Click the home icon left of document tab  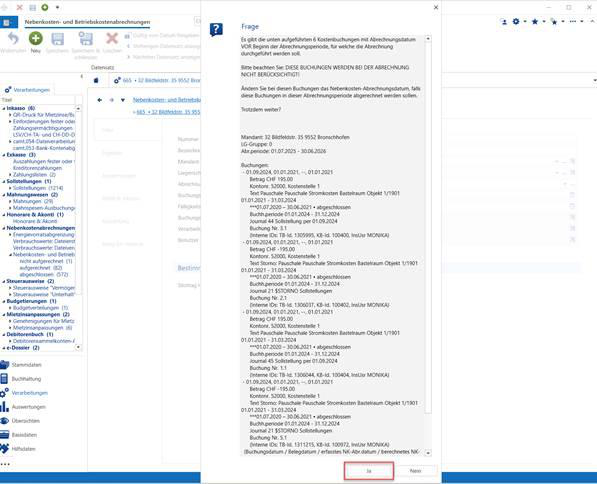96,80
